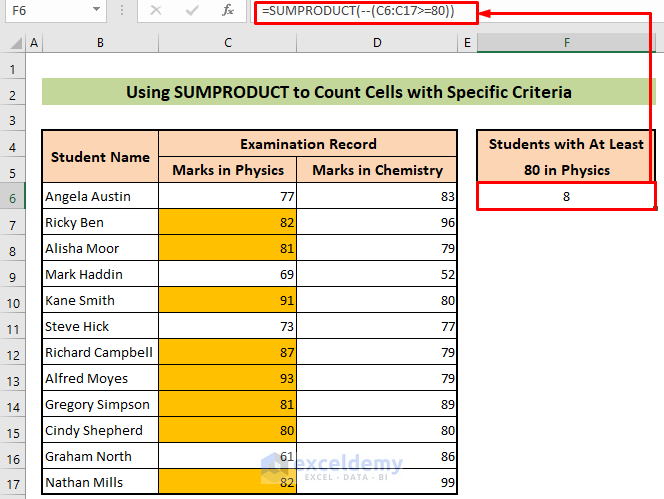The height and width of the screenshot is (499, 664).
Task: Select row 17 header
Action: pyautogui.click(x=13, y=484)
